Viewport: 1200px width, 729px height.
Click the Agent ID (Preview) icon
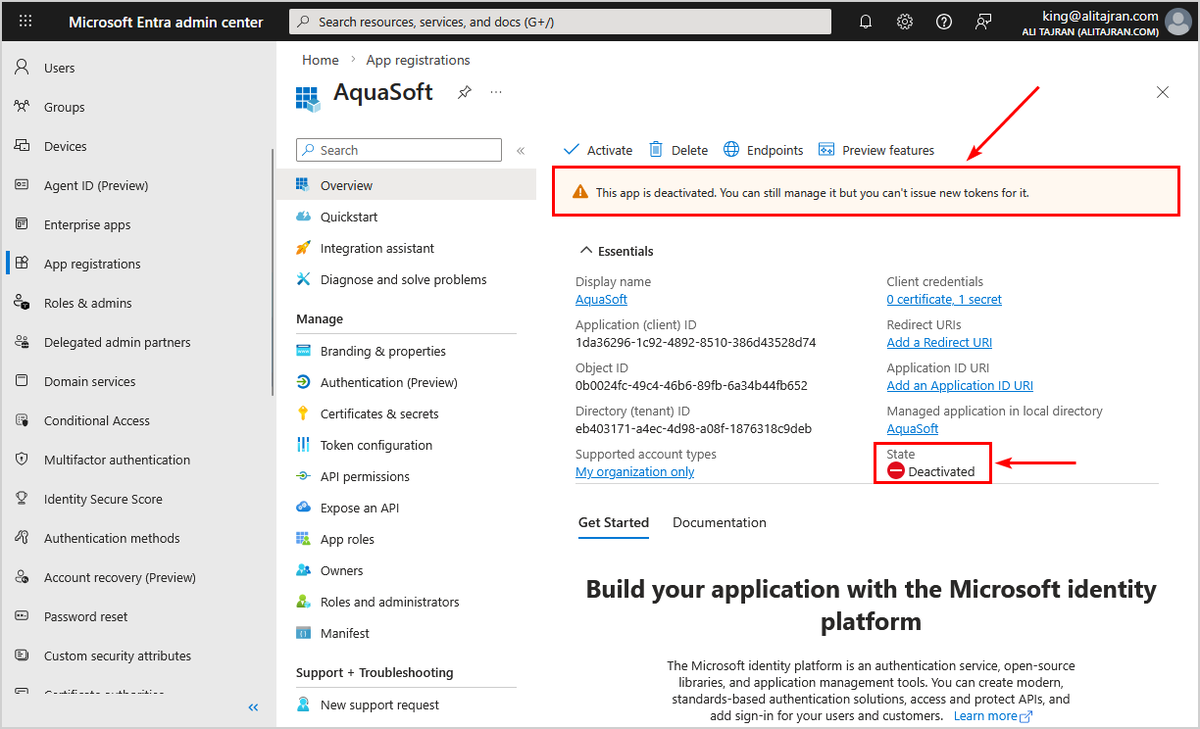(x=22, y=185)
